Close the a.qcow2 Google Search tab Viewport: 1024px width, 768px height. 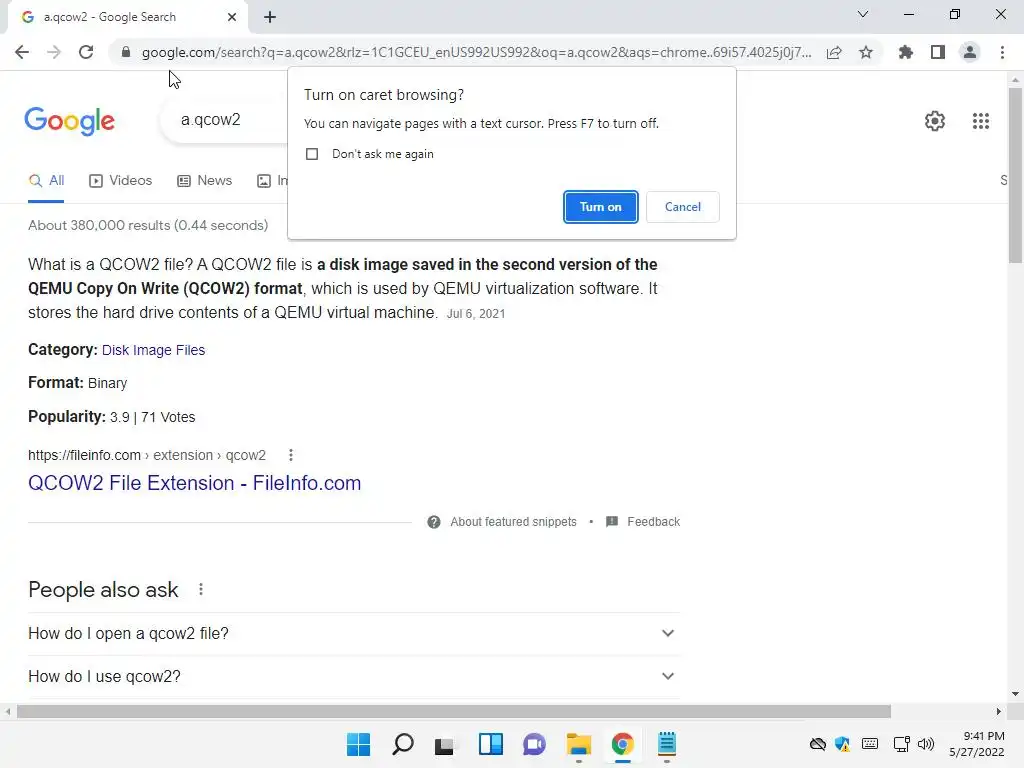(232, 17)
